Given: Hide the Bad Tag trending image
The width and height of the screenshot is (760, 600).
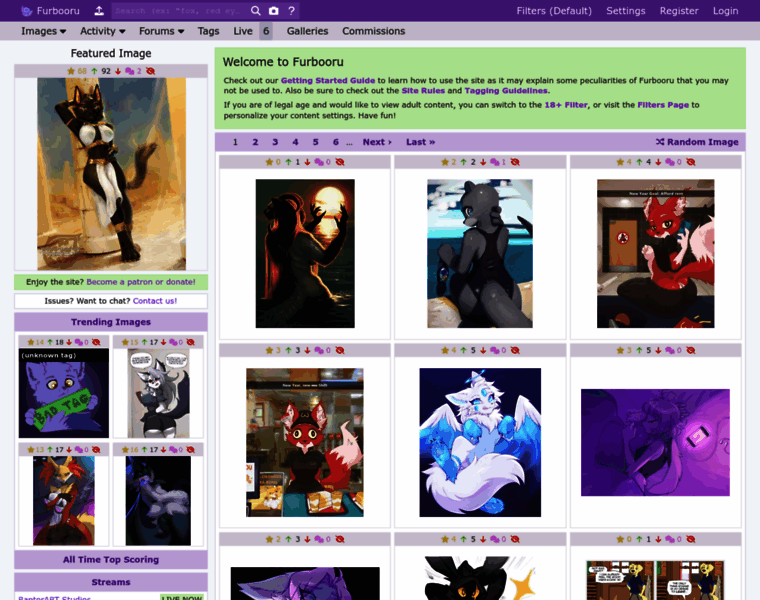Looking at the screenshot, I should (96, 342).
